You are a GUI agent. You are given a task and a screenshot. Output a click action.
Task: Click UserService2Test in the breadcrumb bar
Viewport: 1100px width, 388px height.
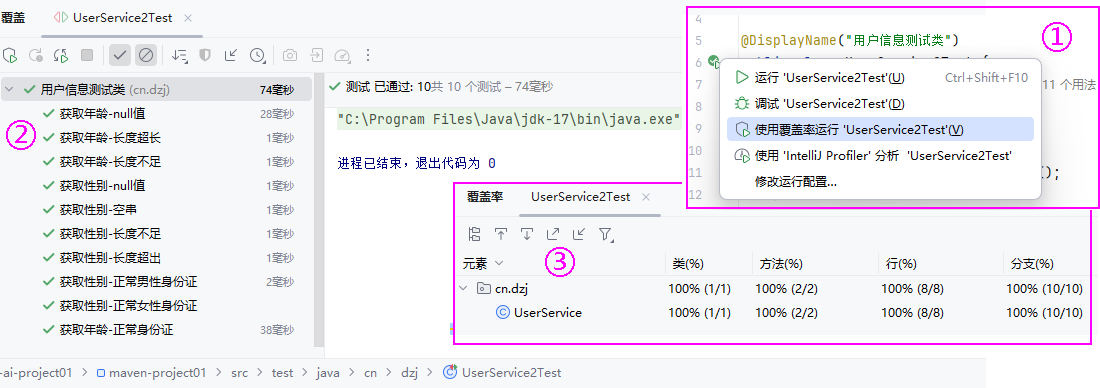pyautogui.click(x=511, y=373)
